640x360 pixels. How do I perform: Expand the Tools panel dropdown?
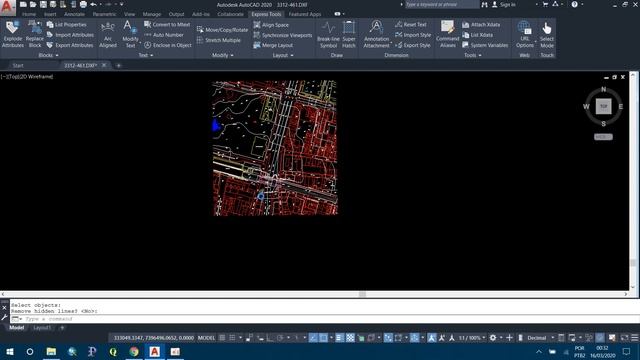coord(472,55)
